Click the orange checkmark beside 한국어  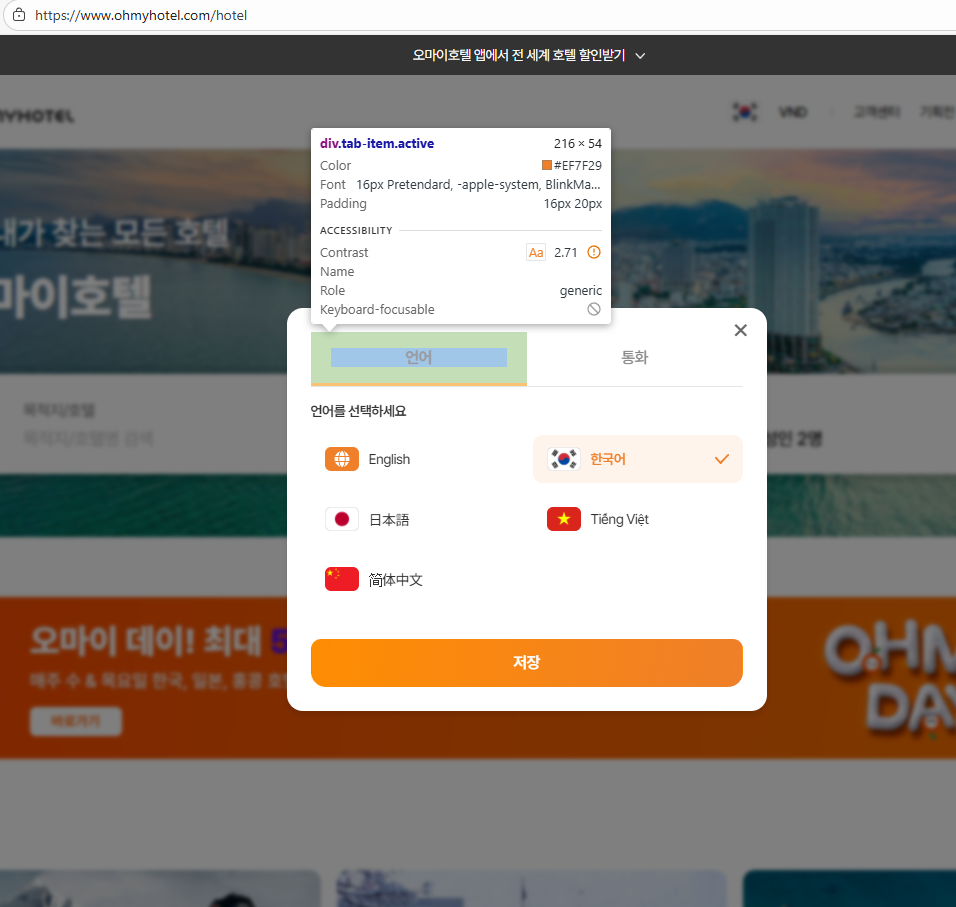722,459
